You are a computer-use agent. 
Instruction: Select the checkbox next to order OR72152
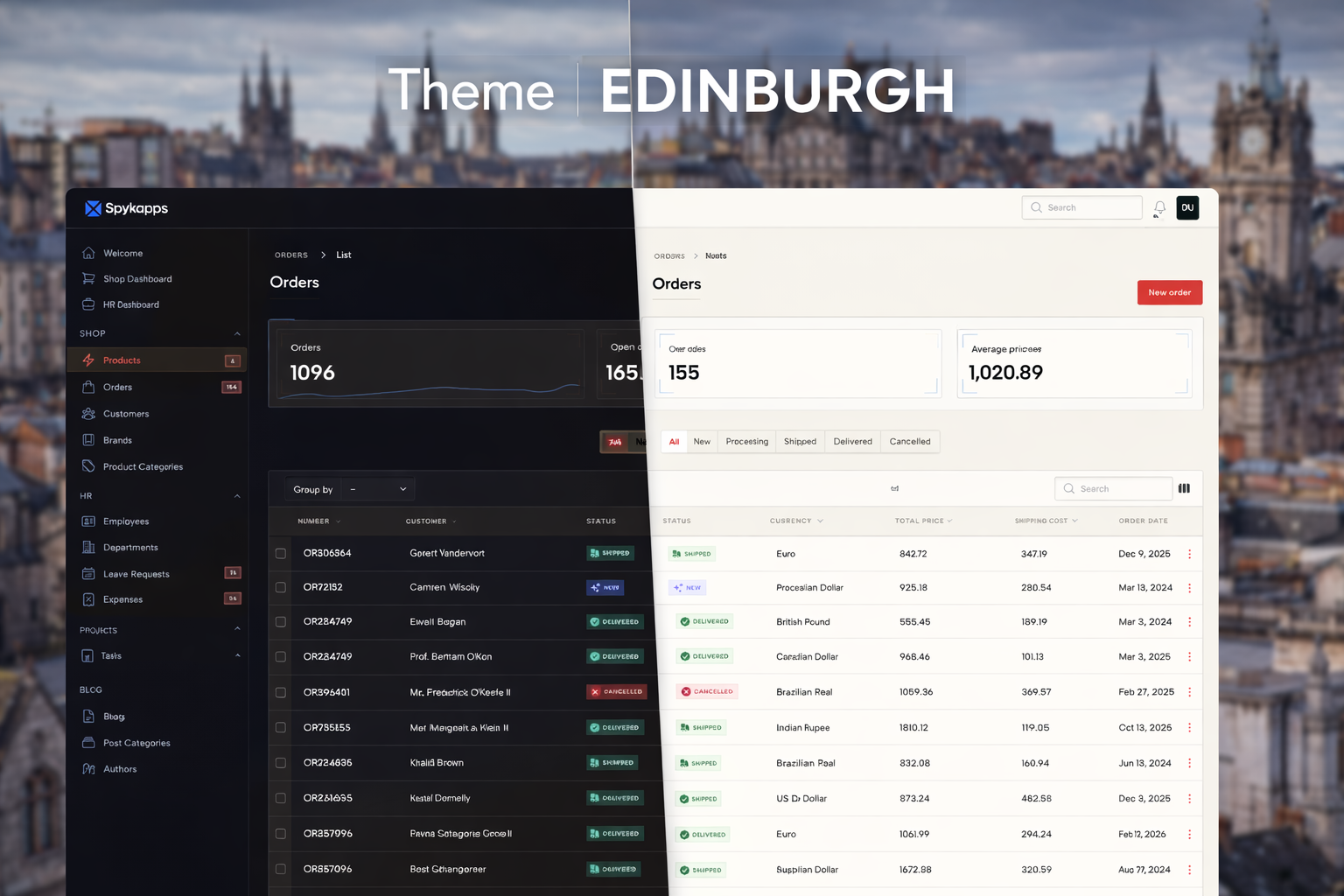click(280, 587)
